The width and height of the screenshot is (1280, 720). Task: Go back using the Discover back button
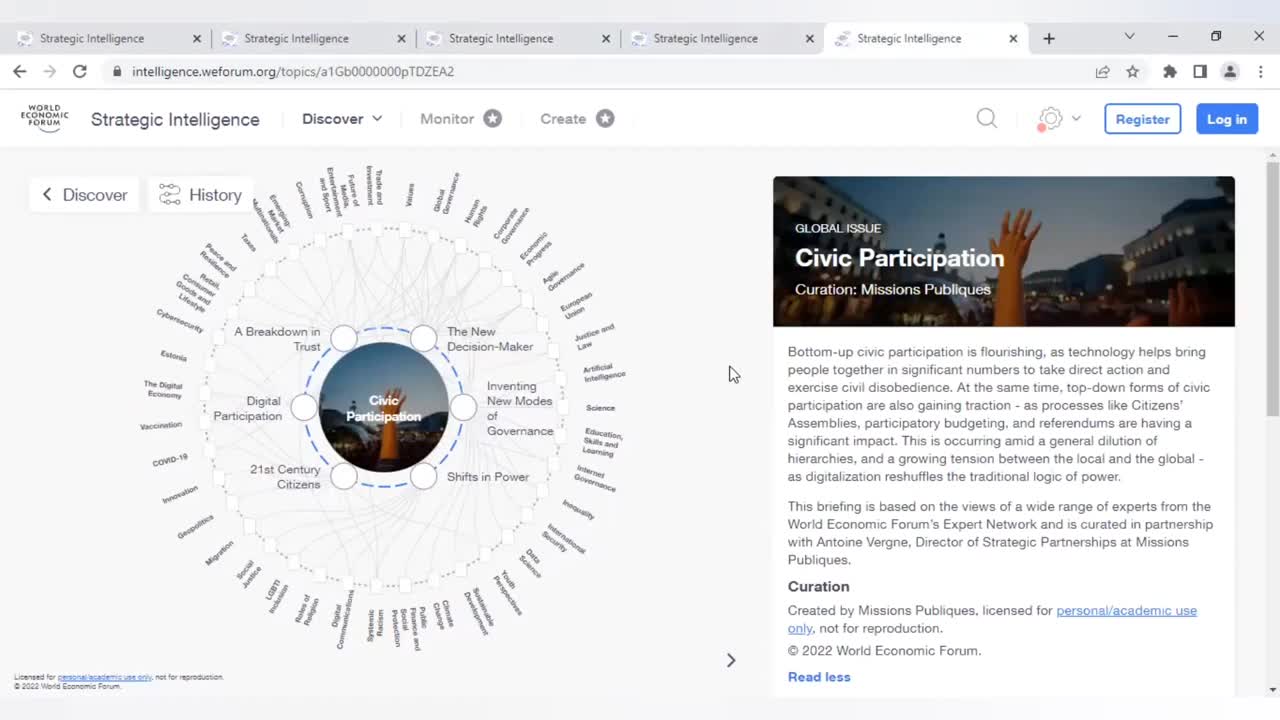(x=84, y=194)
